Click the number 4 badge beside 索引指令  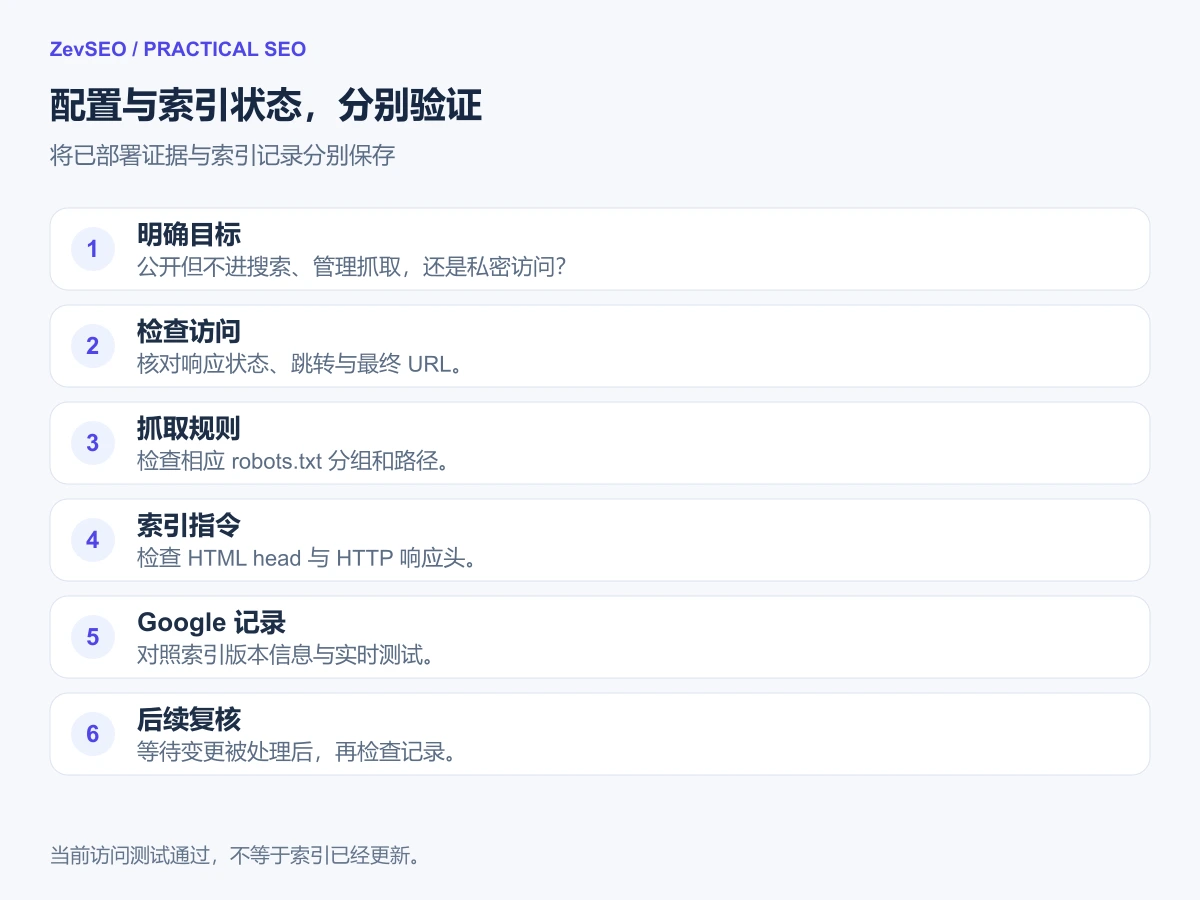point(93,540)
